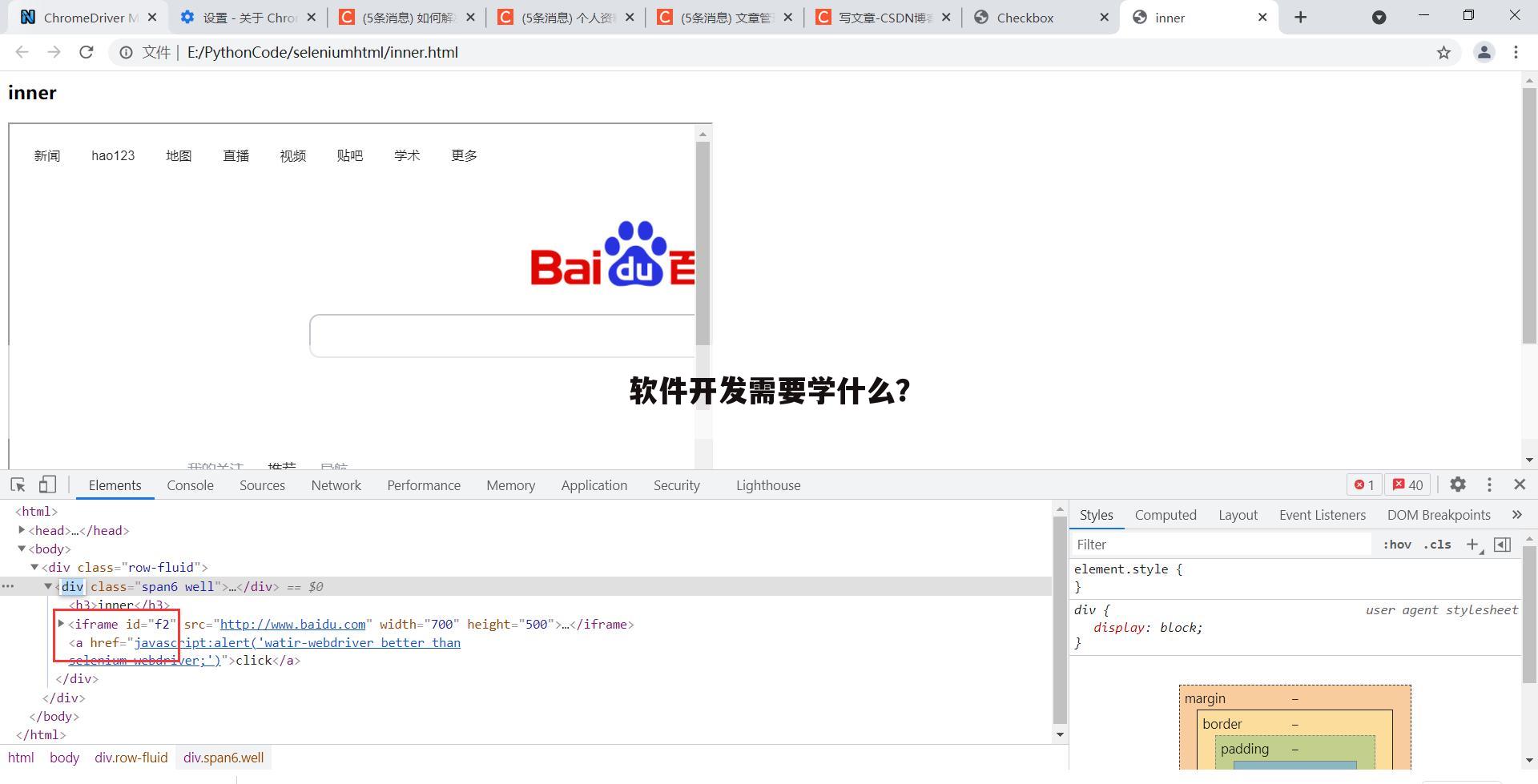Click the 更多 link in the Baidu iframe

click(x=465, y=155)
